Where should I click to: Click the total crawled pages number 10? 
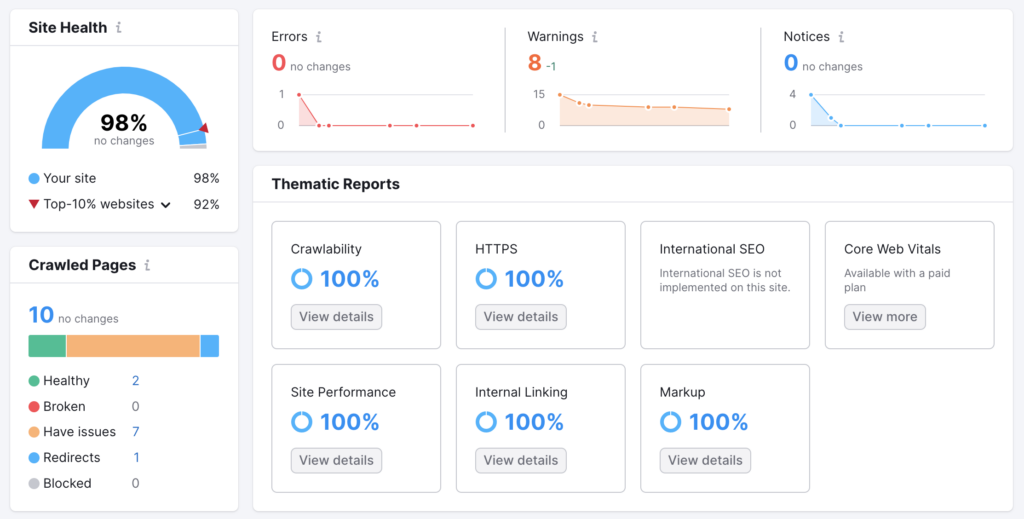41,315
